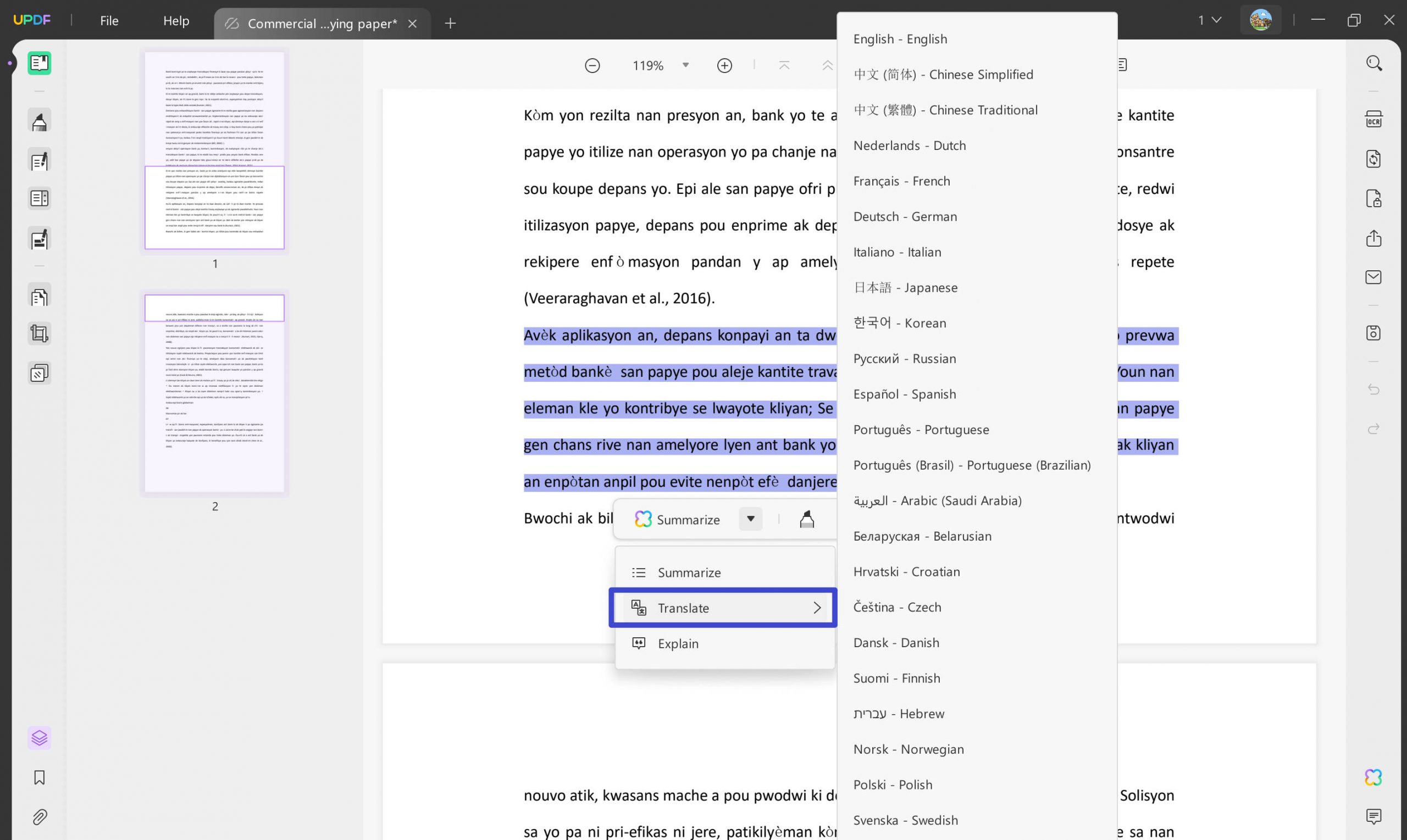Viewport: 1407px width, 840px height.
Task: Select Italiano - Italian language
Action: coord(977,252)
